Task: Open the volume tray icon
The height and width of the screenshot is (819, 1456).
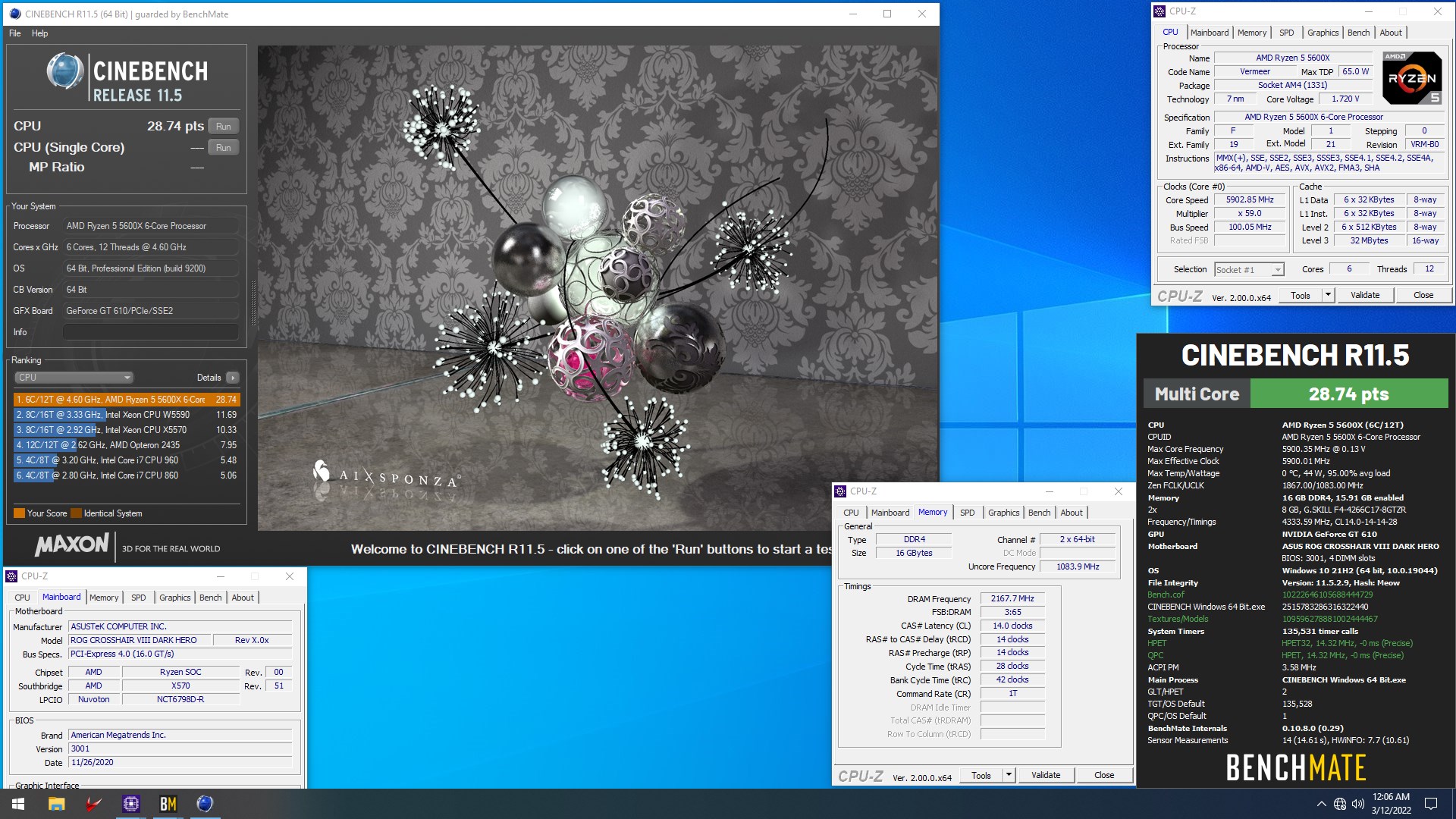Action: (x=1357, y=804)
